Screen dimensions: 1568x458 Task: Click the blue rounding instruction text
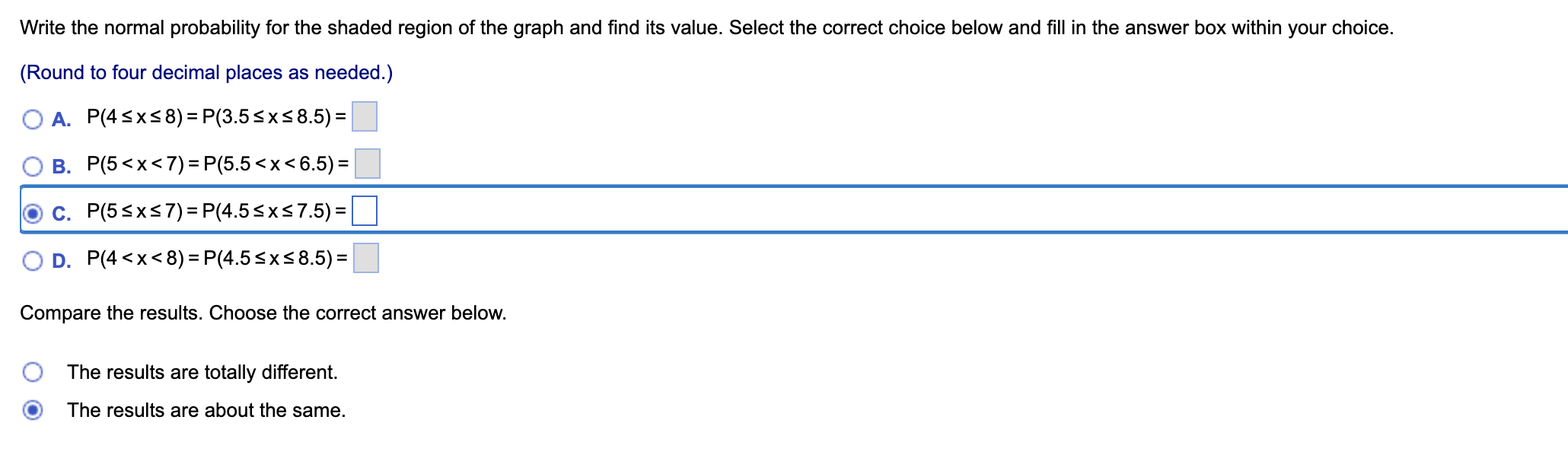pyautogui.click(x=206, y=73)
